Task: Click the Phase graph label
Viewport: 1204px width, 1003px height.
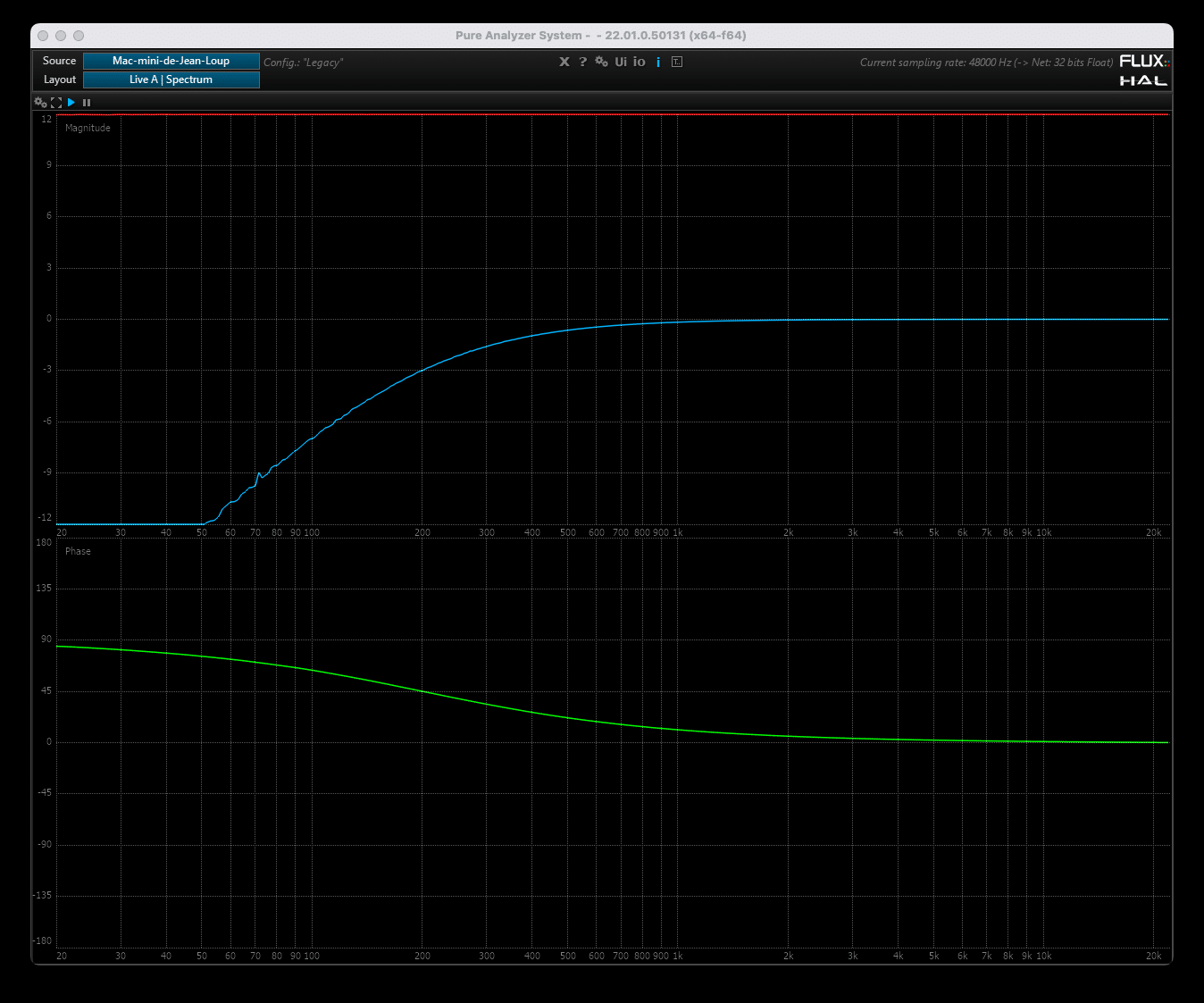Action: pos(78,552)
